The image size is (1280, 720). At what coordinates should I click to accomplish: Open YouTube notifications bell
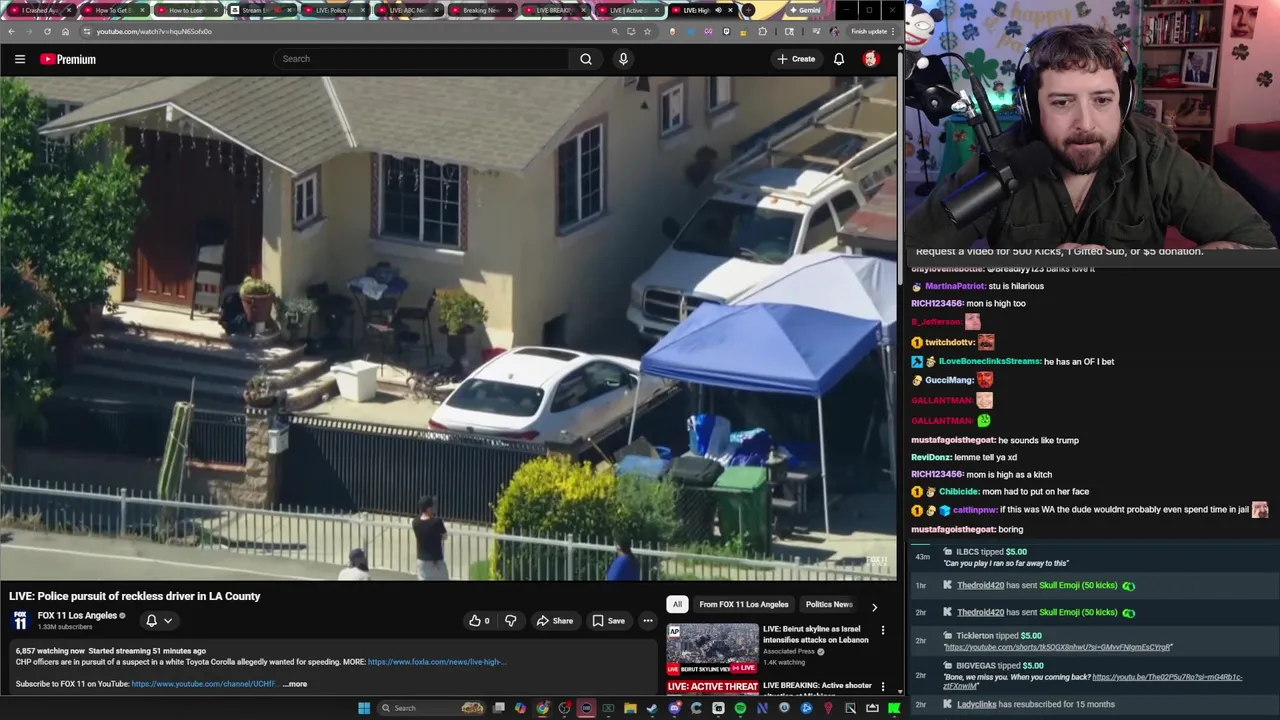tap(839, 59)
